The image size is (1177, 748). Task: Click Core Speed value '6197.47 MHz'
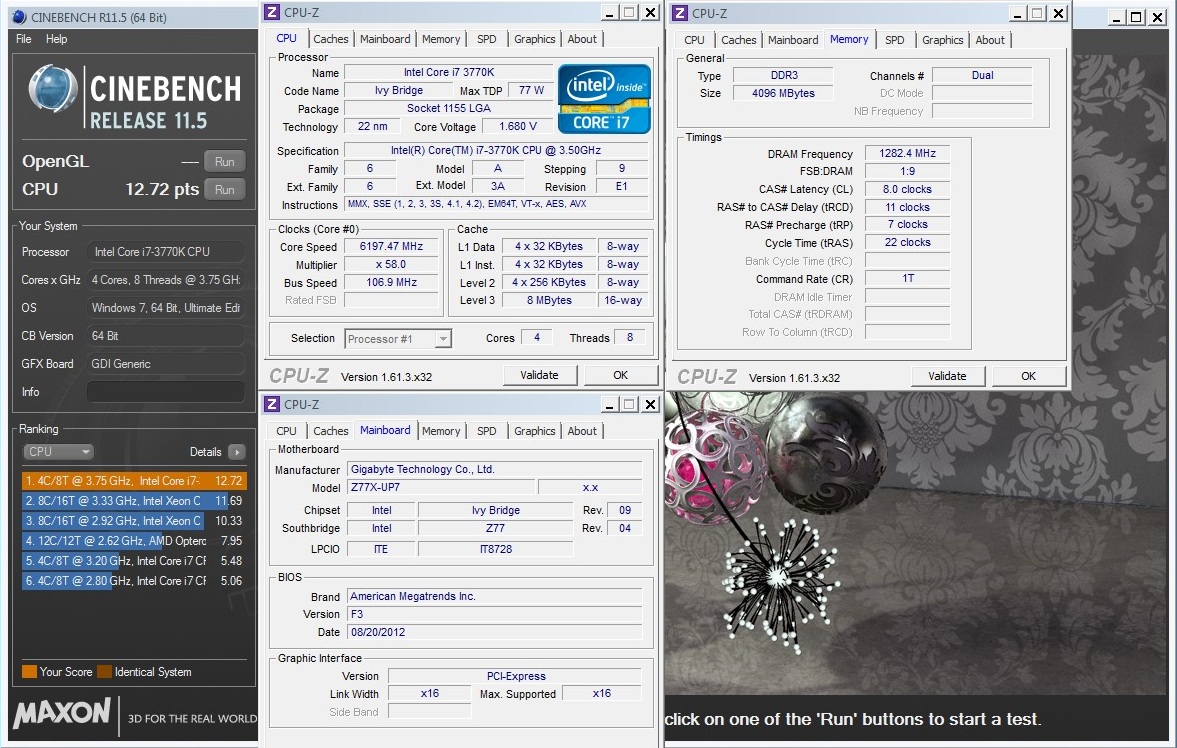[391, 246]
